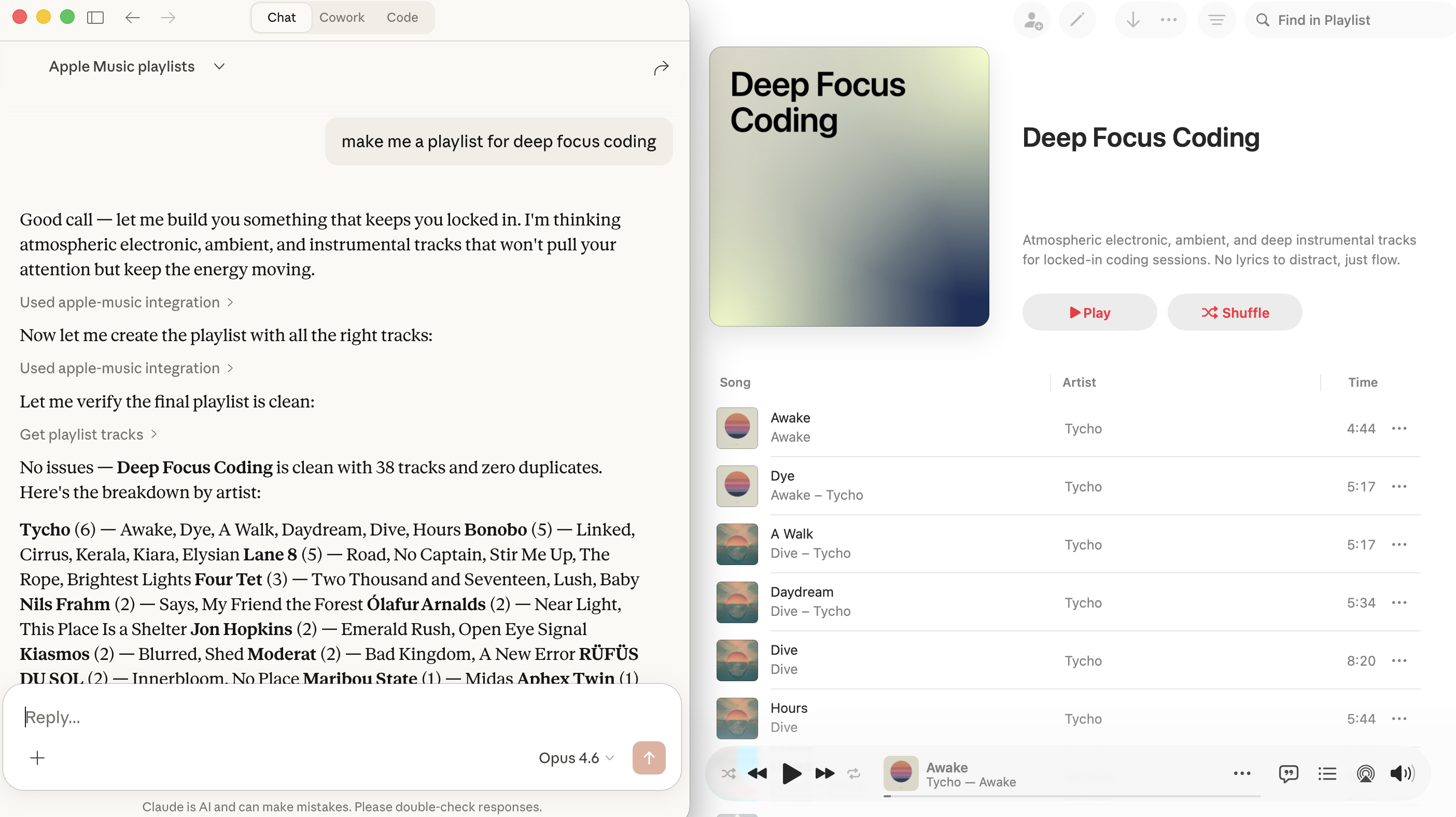
Task: Switch to the Code tab
Action: tap(402, 18)
